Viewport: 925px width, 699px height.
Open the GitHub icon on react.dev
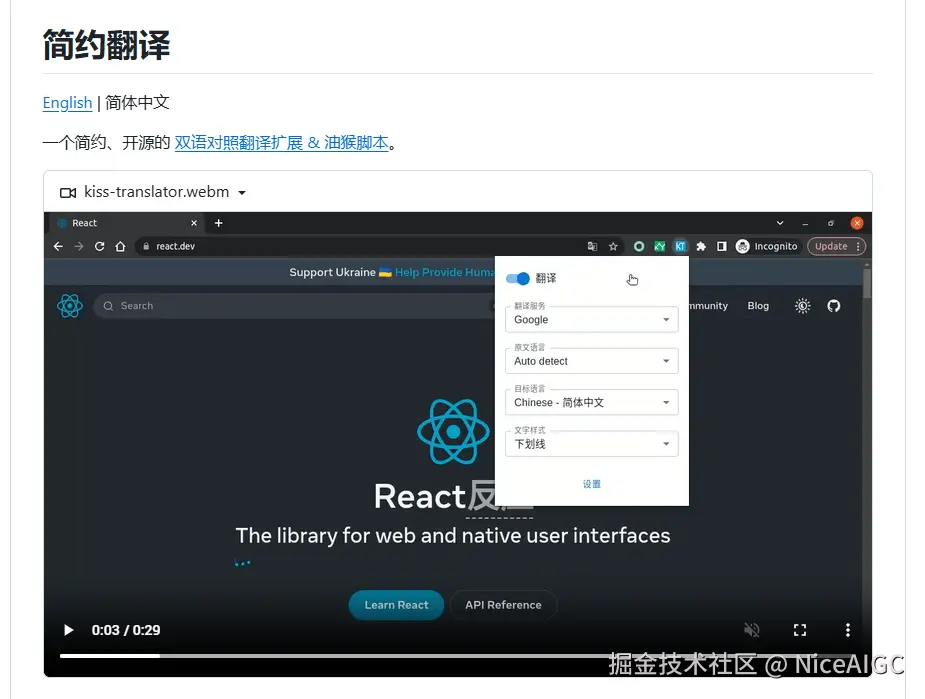point(834,306)
